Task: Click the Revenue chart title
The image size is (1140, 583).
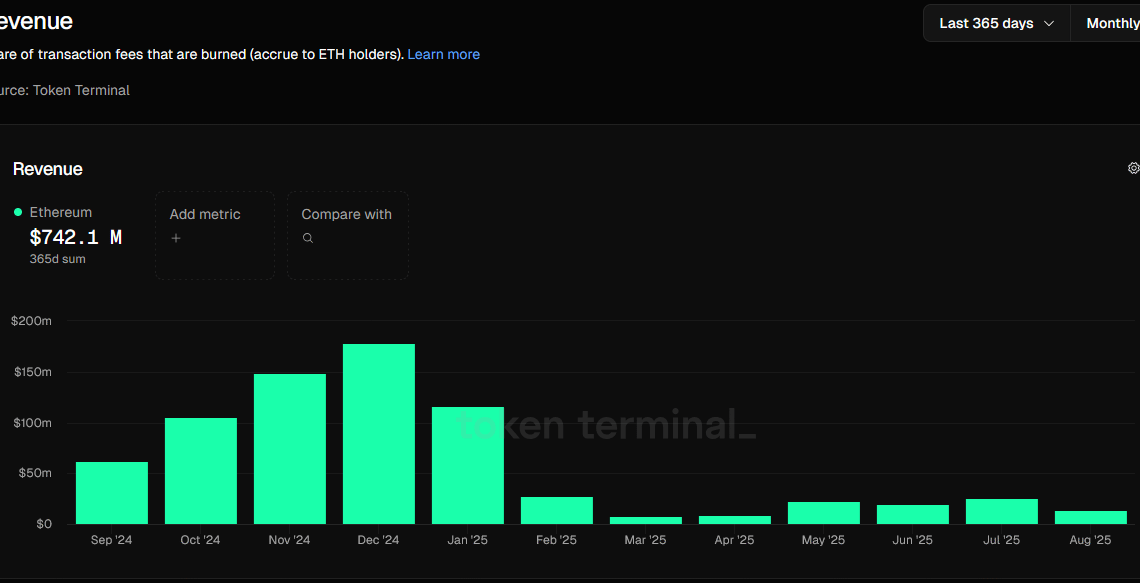Action: (x=47, y=169)
